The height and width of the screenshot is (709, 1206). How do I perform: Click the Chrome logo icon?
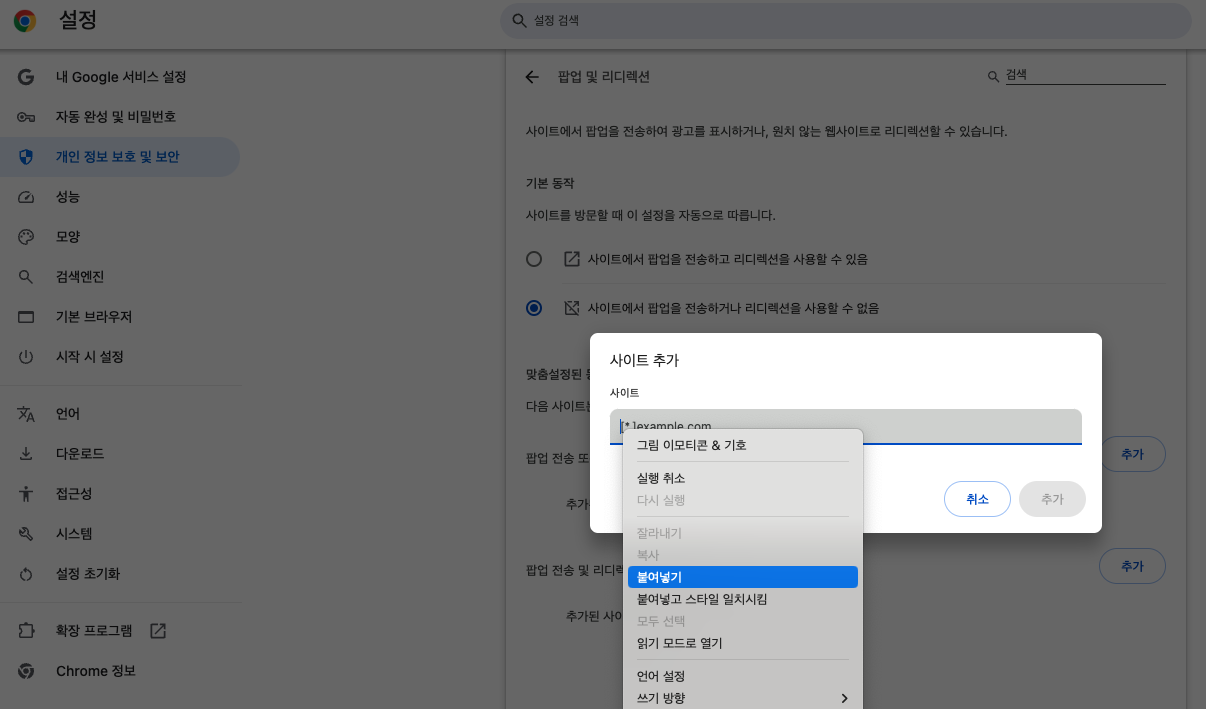[25, 21]
